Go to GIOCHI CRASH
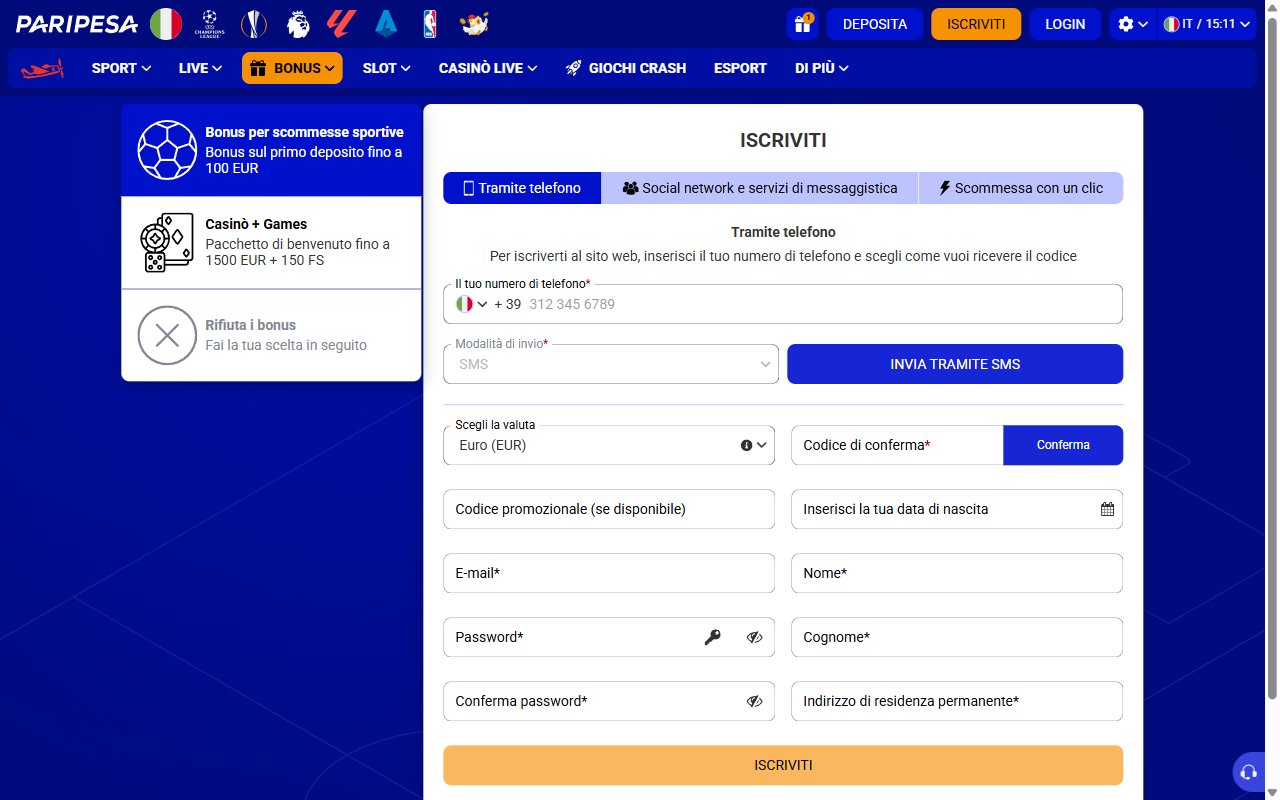The height and width of the screenshot is (800, 1280). tap(626, 68)
